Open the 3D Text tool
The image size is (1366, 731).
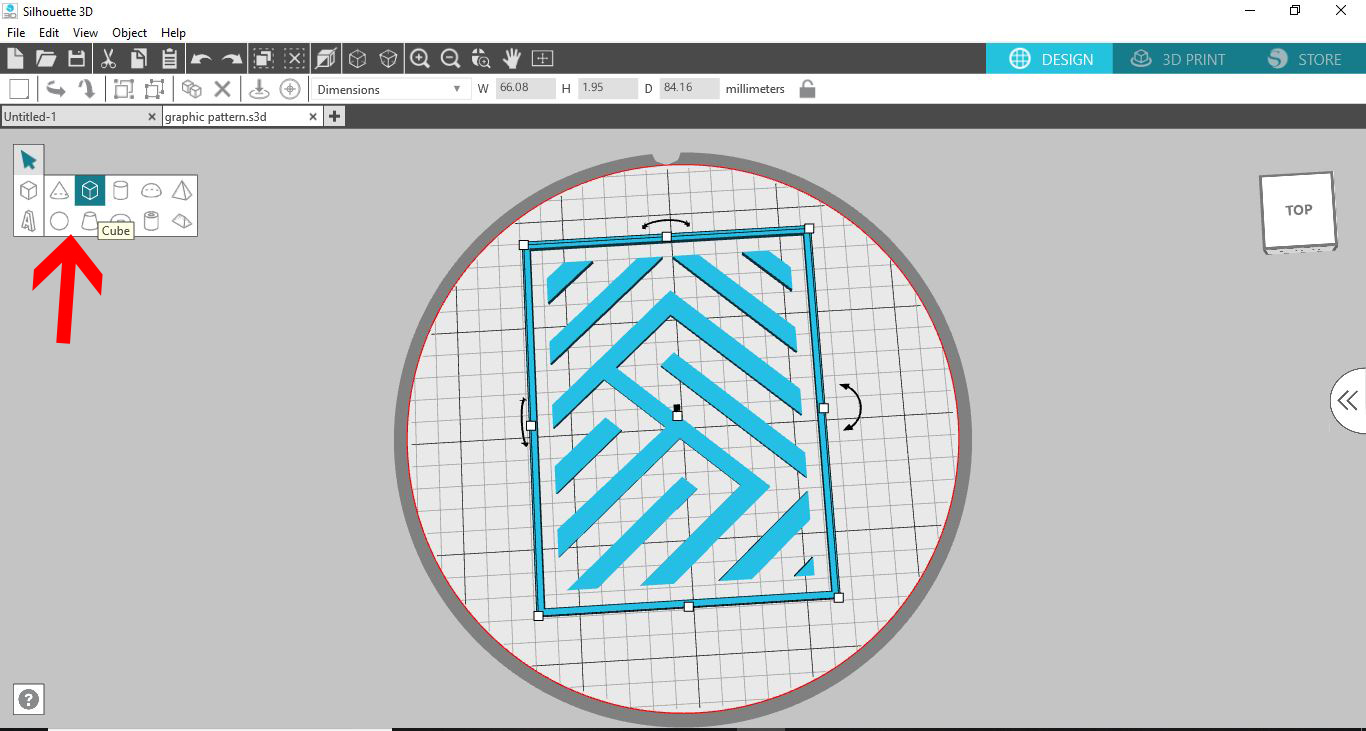pyautogui.click(x=28, y=221)
